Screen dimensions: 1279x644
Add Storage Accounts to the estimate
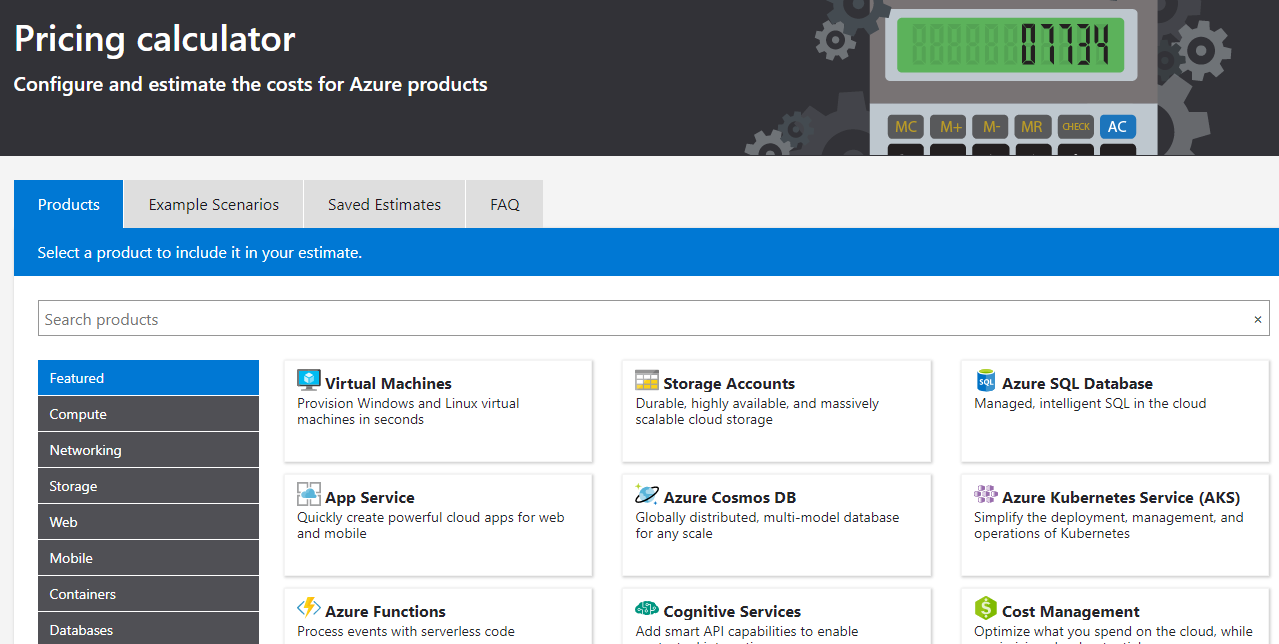(x=776, y=411)
